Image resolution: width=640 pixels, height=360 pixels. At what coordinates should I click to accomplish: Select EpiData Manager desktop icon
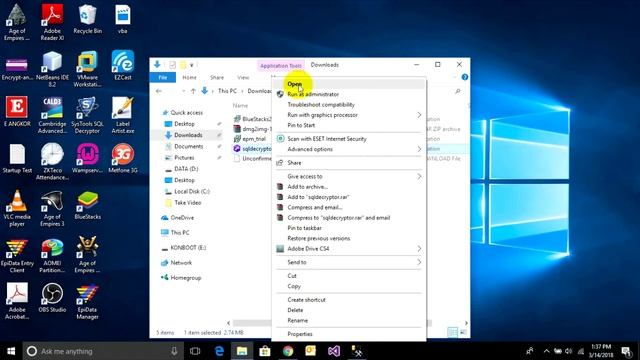click(87, 302)
